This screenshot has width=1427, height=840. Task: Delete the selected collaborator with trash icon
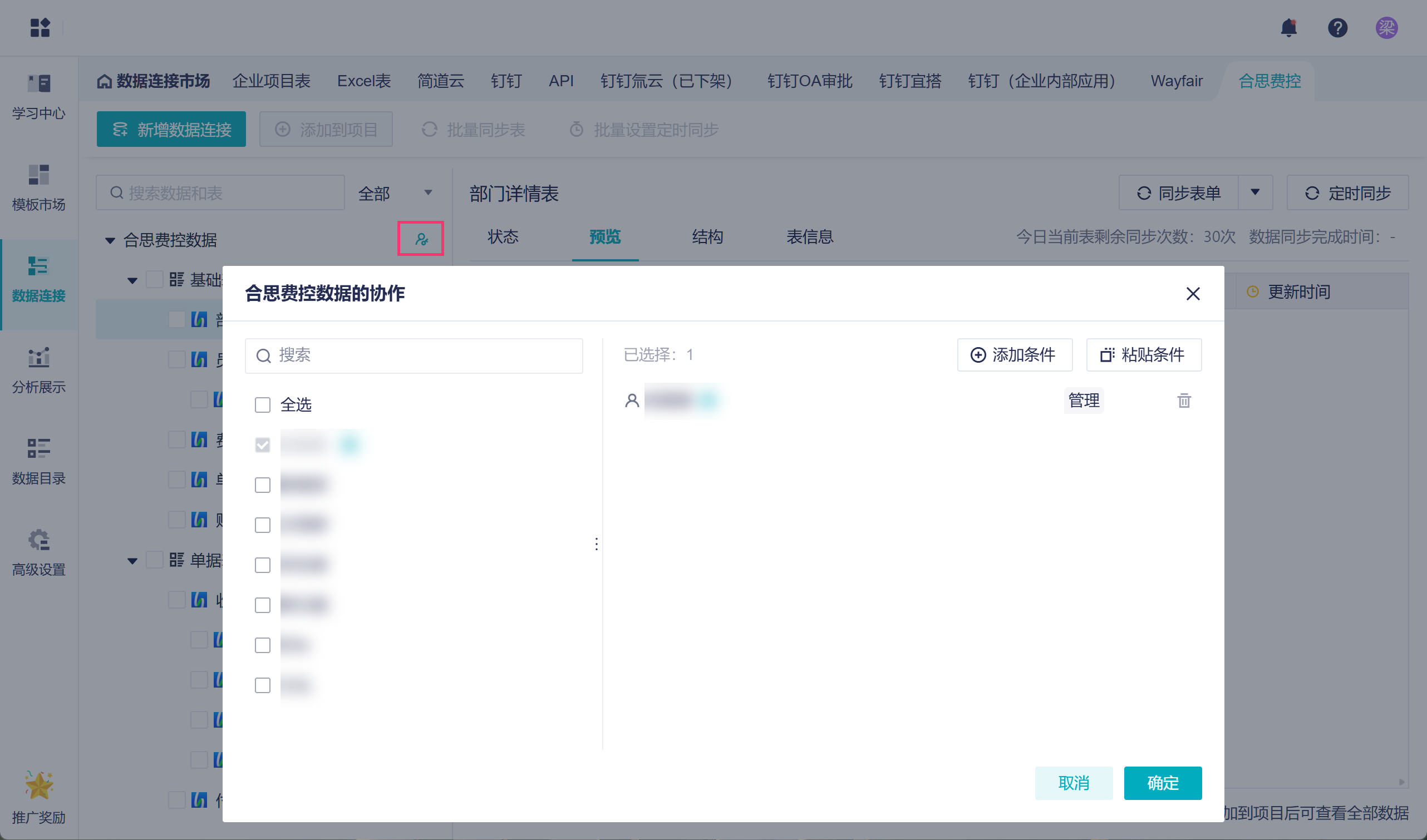(x=1183, y=401)
